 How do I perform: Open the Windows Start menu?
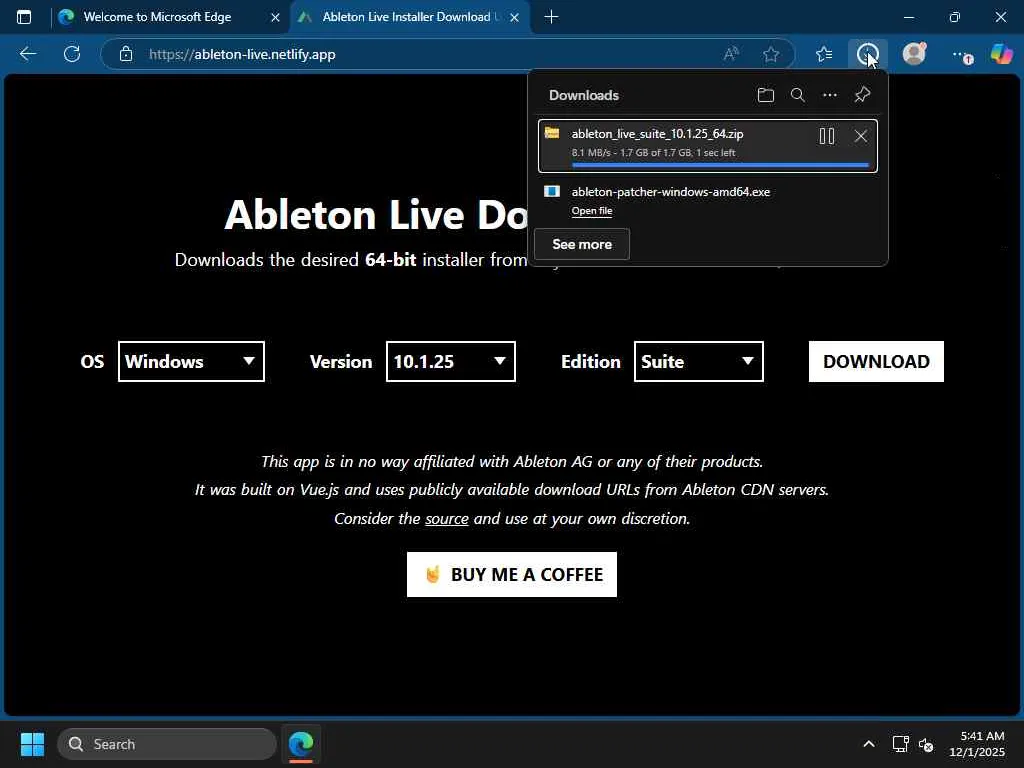[32, 744]
